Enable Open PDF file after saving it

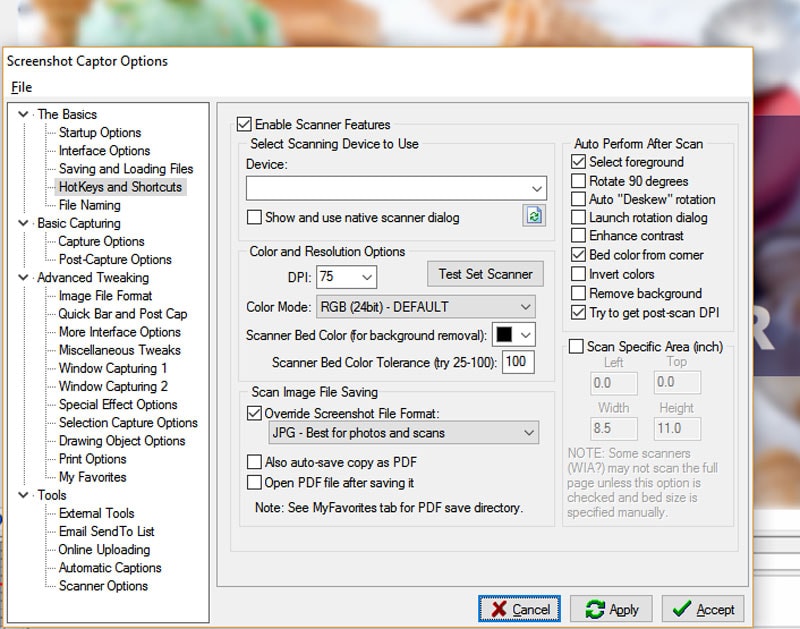(254, 483)
